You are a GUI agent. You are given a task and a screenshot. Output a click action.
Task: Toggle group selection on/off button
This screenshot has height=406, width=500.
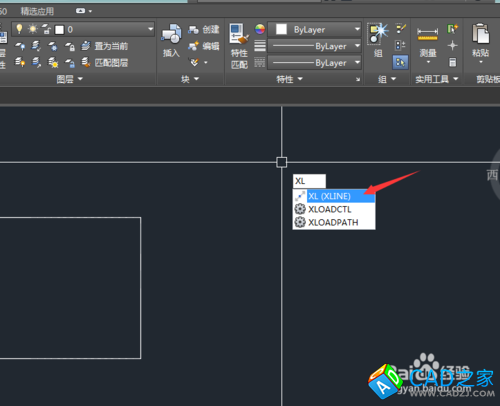[x=400, y=62]
